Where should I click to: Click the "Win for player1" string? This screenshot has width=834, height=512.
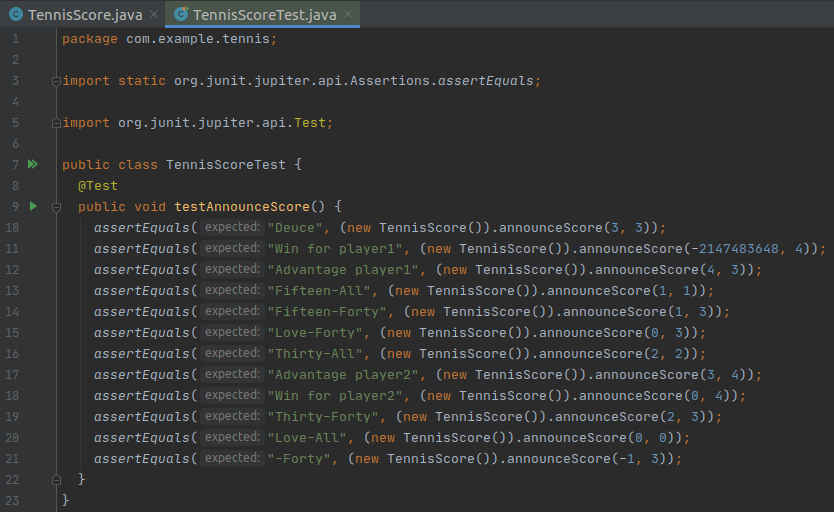click(x=335, y=249)
